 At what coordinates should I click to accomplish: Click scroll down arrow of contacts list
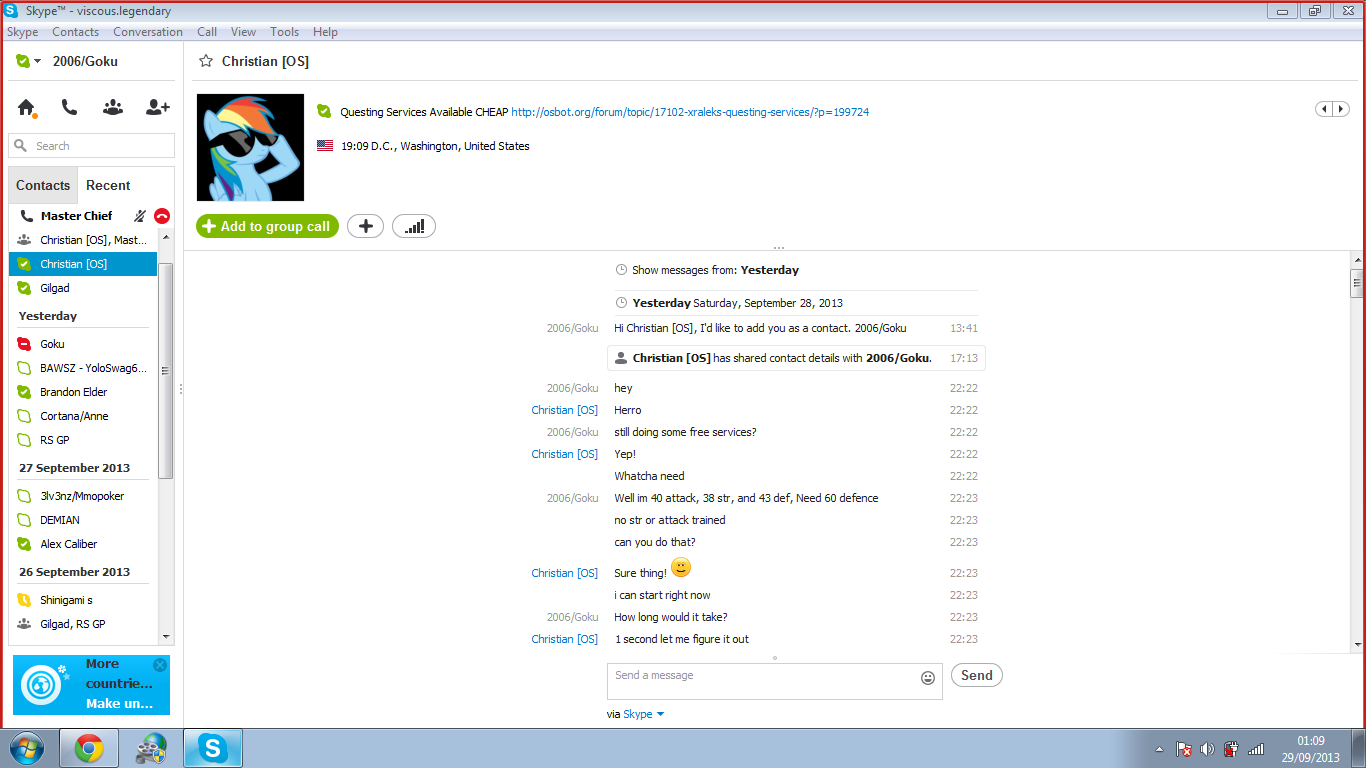[166, 636]
